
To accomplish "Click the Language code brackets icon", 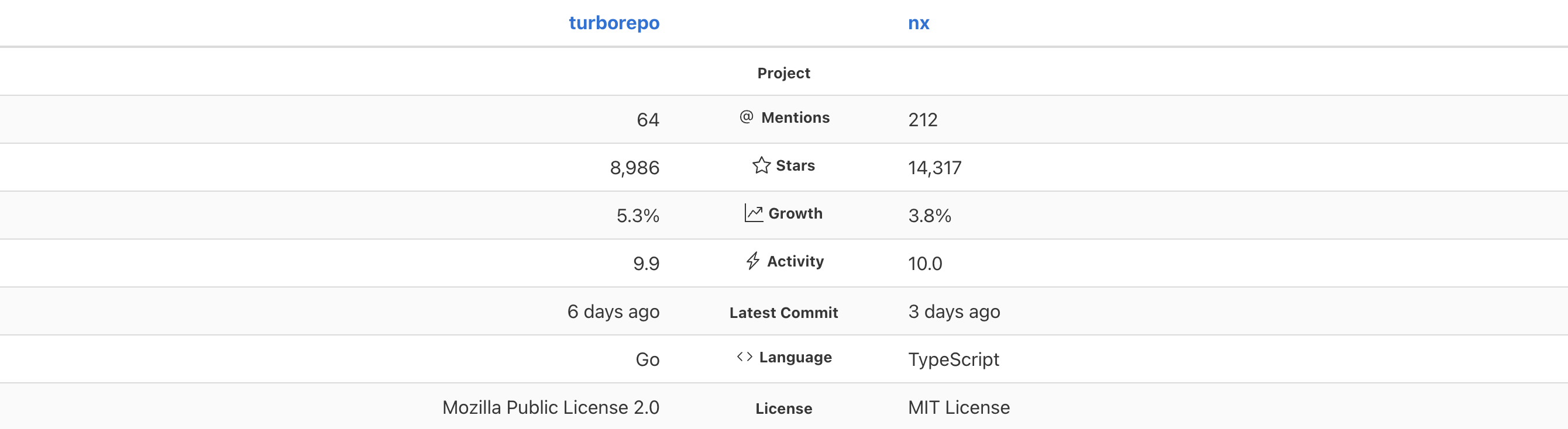I will pyautogui.click(x=744, y=357).
